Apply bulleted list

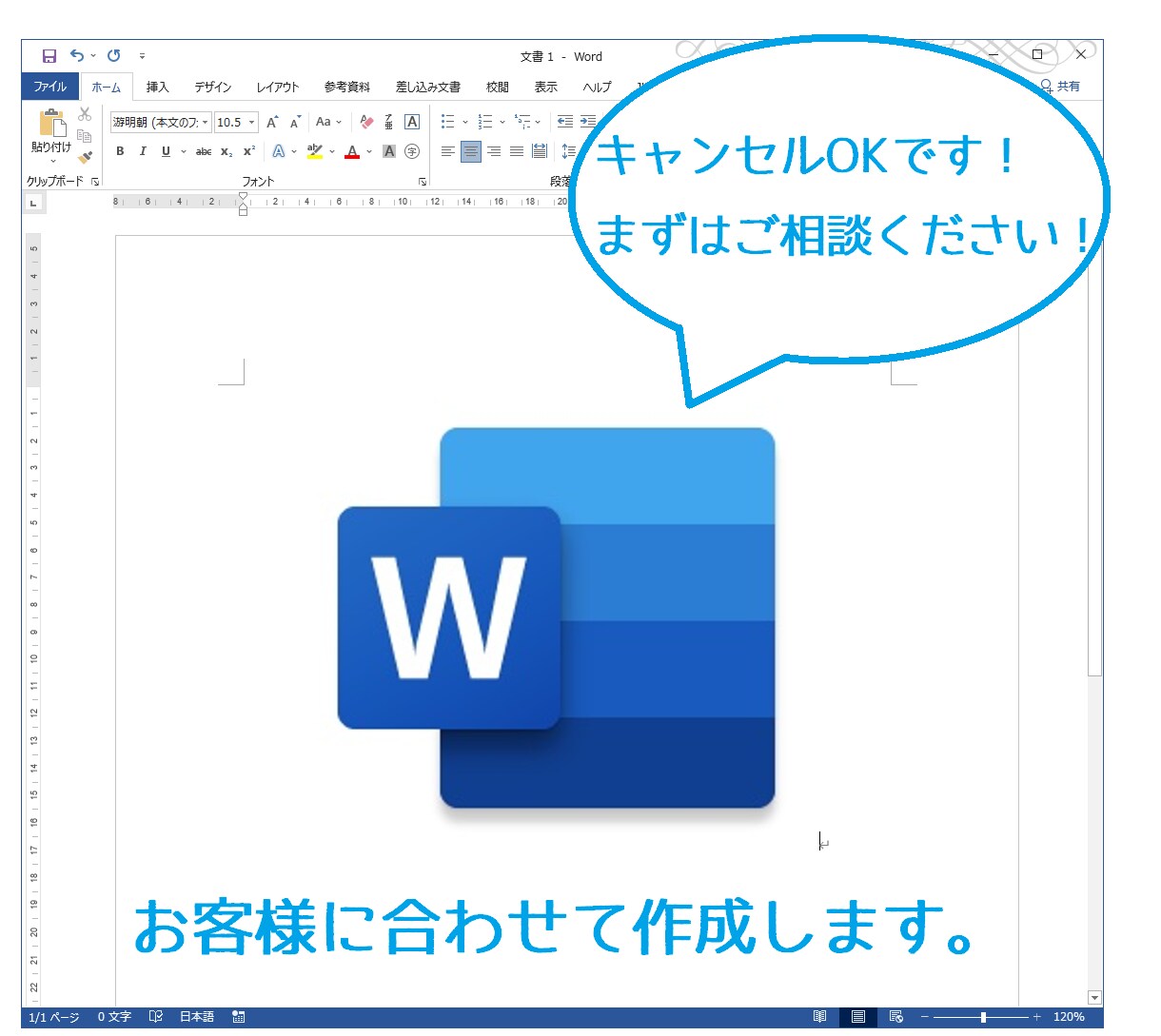(448, 122)
